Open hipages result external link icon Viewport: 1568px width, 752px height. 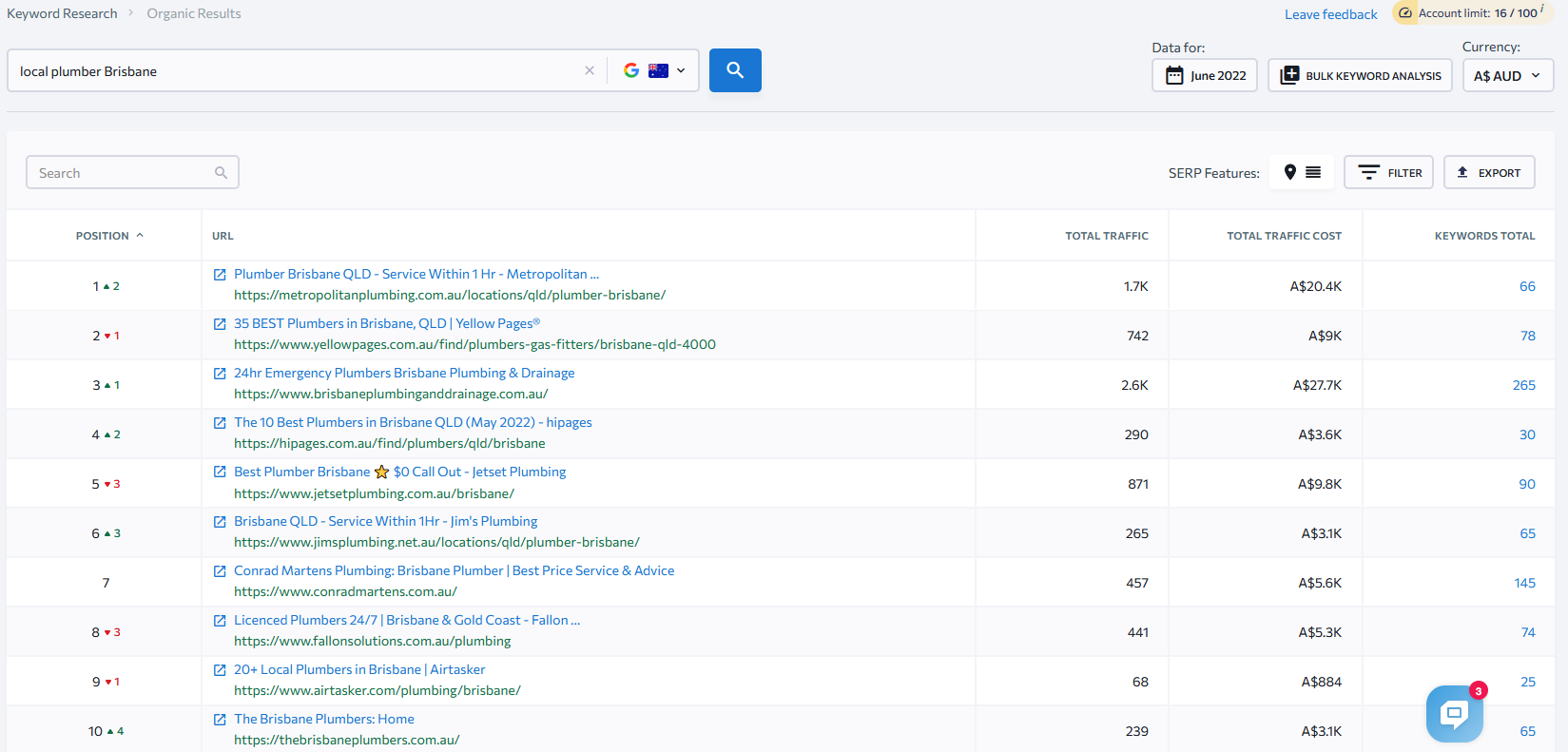(x=220, y=423)
